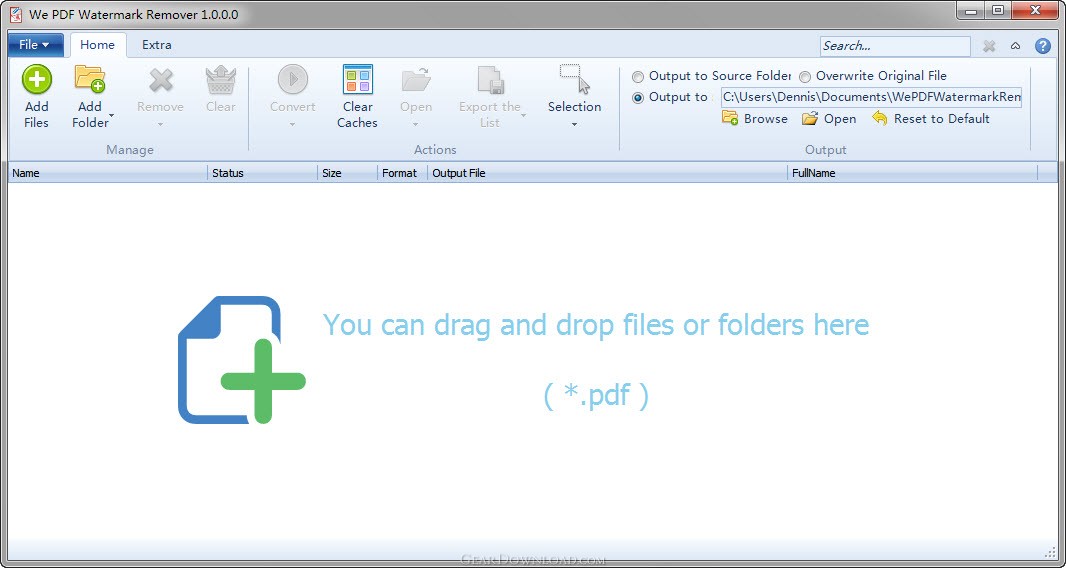The height and width of the screenshot is (568, 1066).
Task: Minimize the window
Action: click(x=971, y=11)
